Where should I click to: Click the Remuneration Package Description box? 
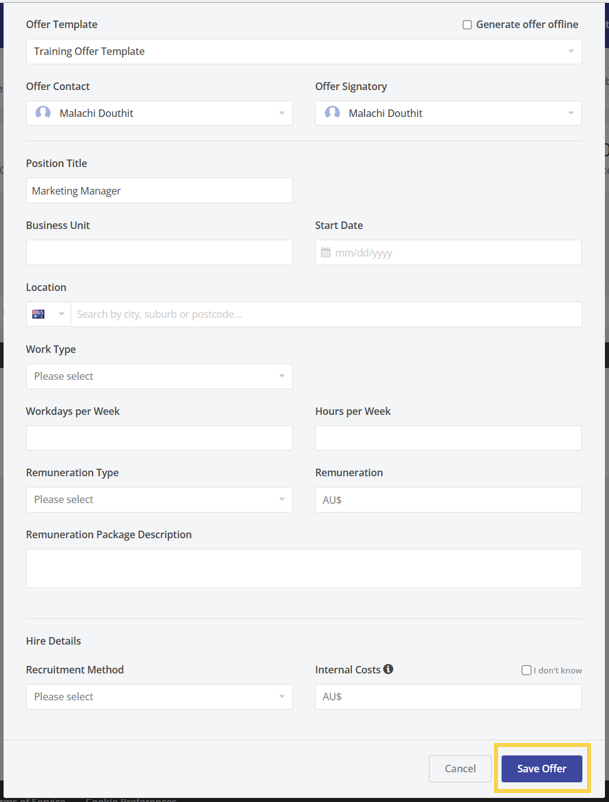304,568
